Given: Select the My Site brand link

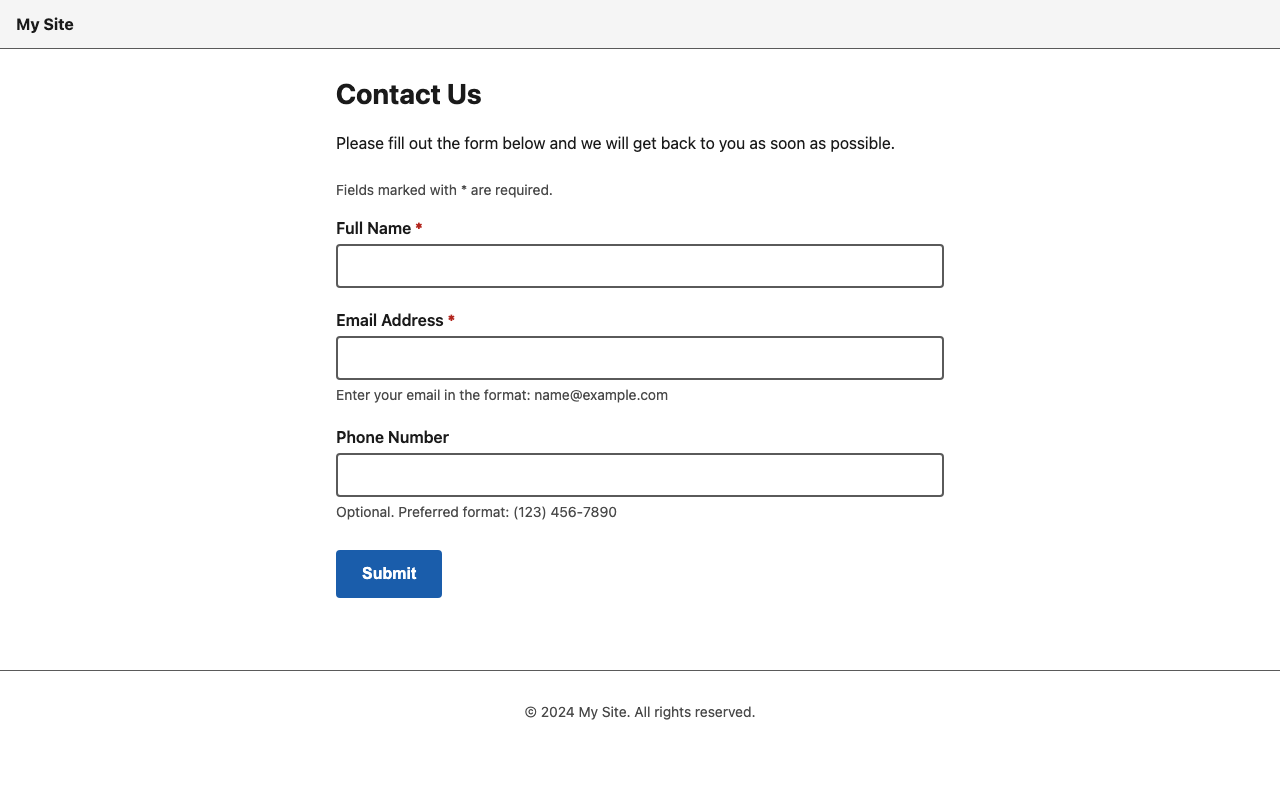Looking at the screenshot, I should coord(44,24).
